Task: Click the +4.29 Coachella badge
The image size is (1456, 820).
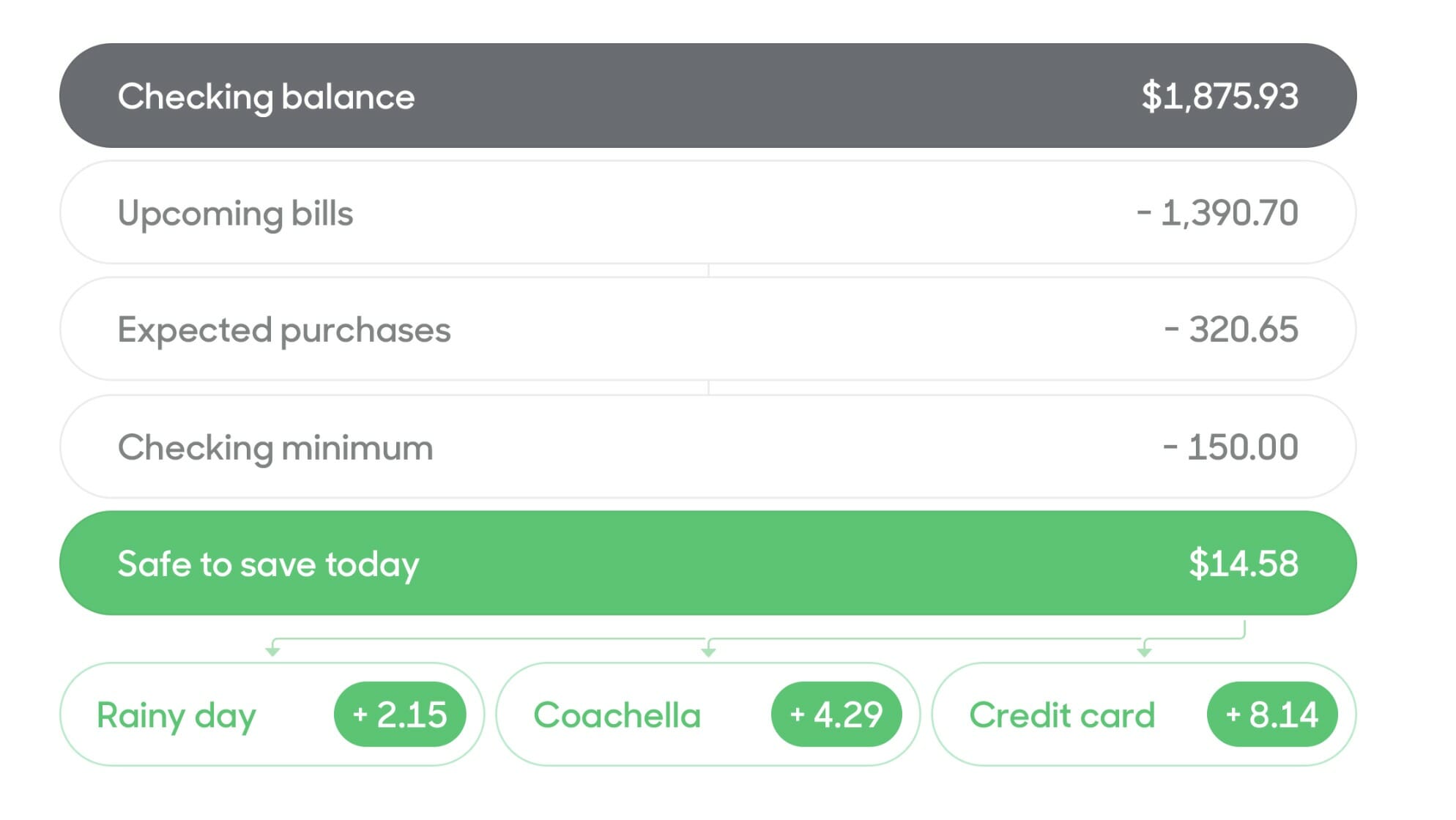Action: pos(836,715)
